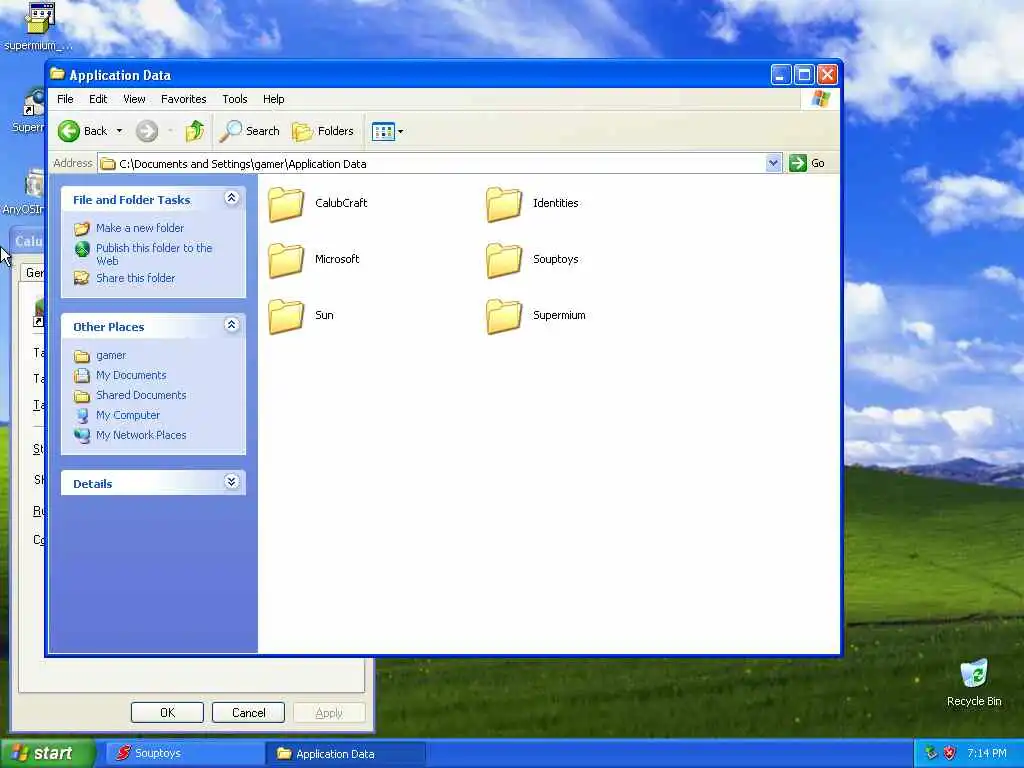The width and height of the screenshot is (1024, 768).
Task: Select the Supermium folder icon
Action: point(504,316)
